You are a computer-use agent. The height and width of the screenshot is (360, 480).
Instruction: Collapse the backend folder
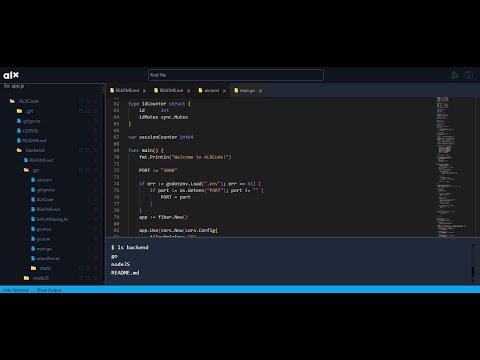31,150
